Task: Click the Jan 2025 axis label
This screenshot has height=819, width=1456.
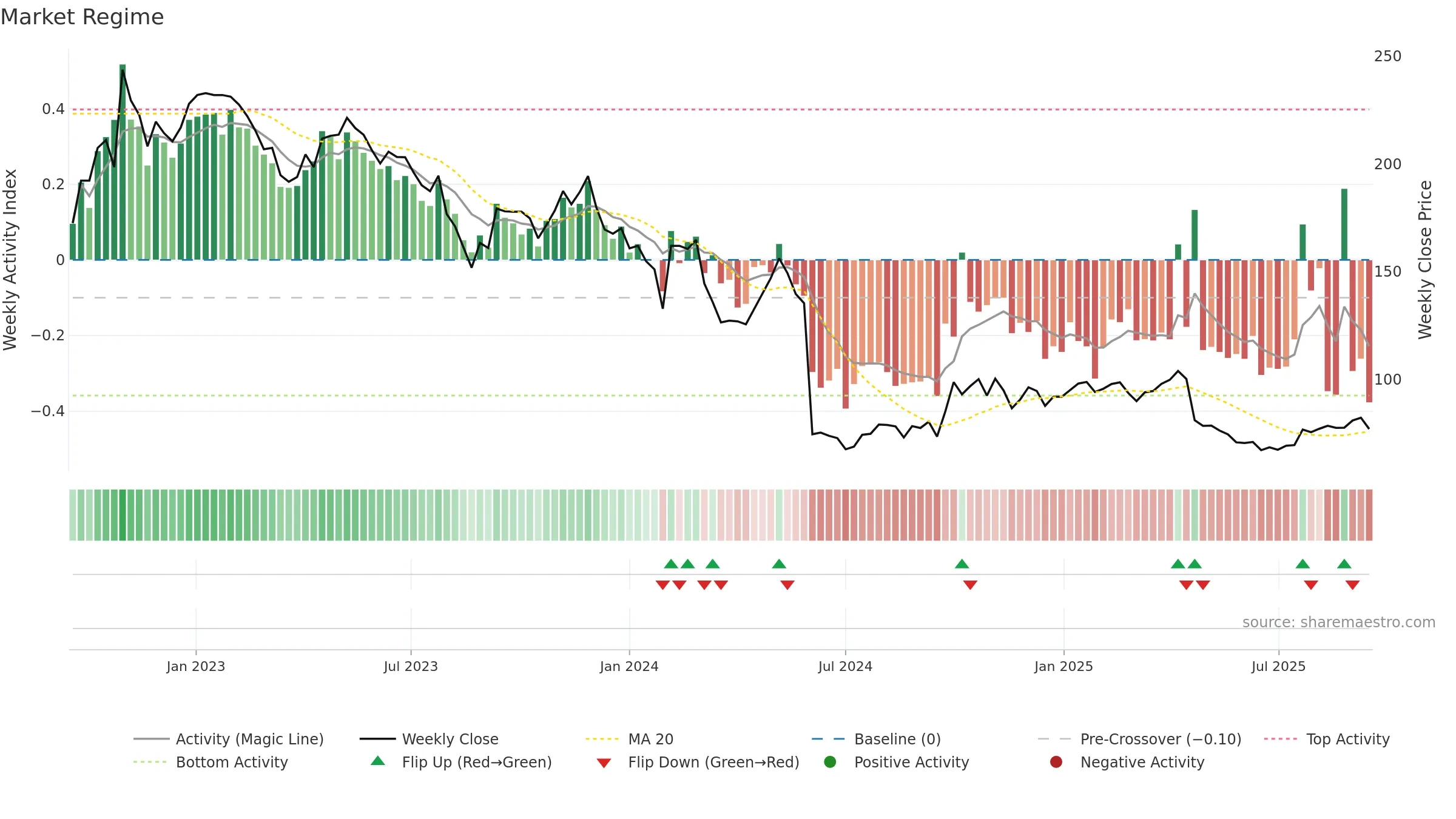Action: tap(1063, 666)
